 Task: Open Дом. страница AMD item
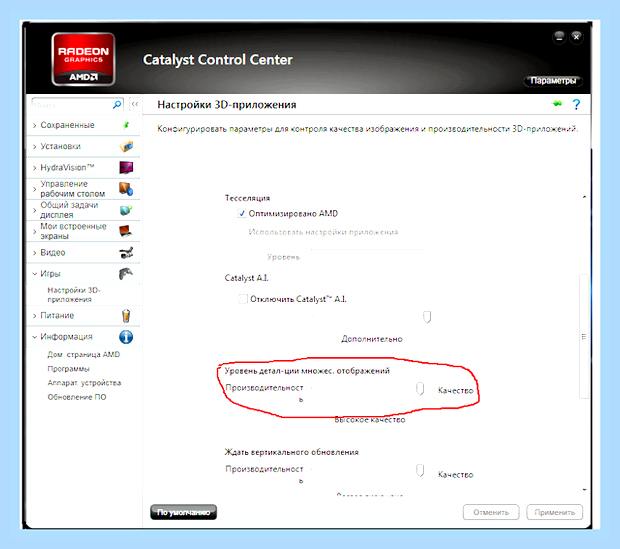click(x=83, y=354)
